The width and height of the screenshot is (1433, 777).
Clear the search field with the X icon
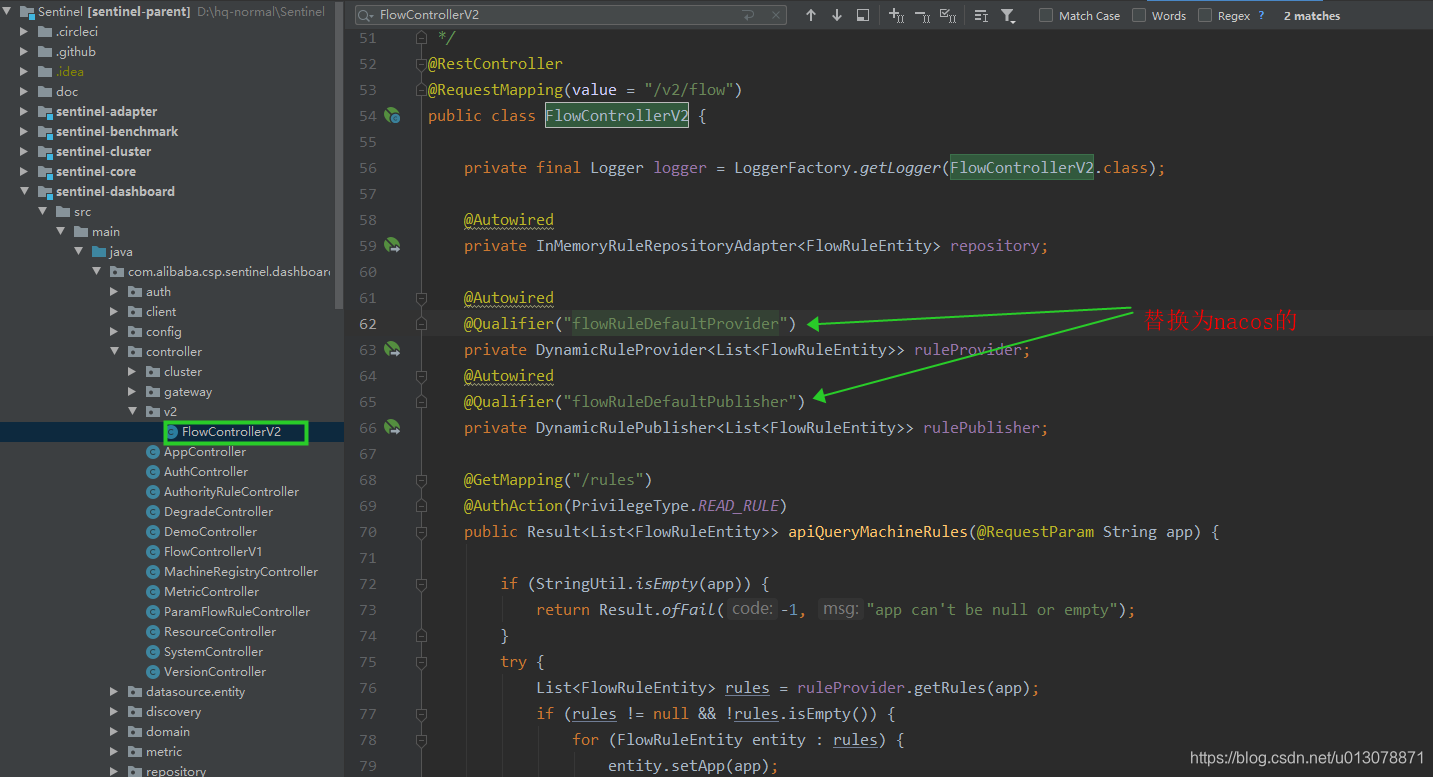click(x=776, y=15)
